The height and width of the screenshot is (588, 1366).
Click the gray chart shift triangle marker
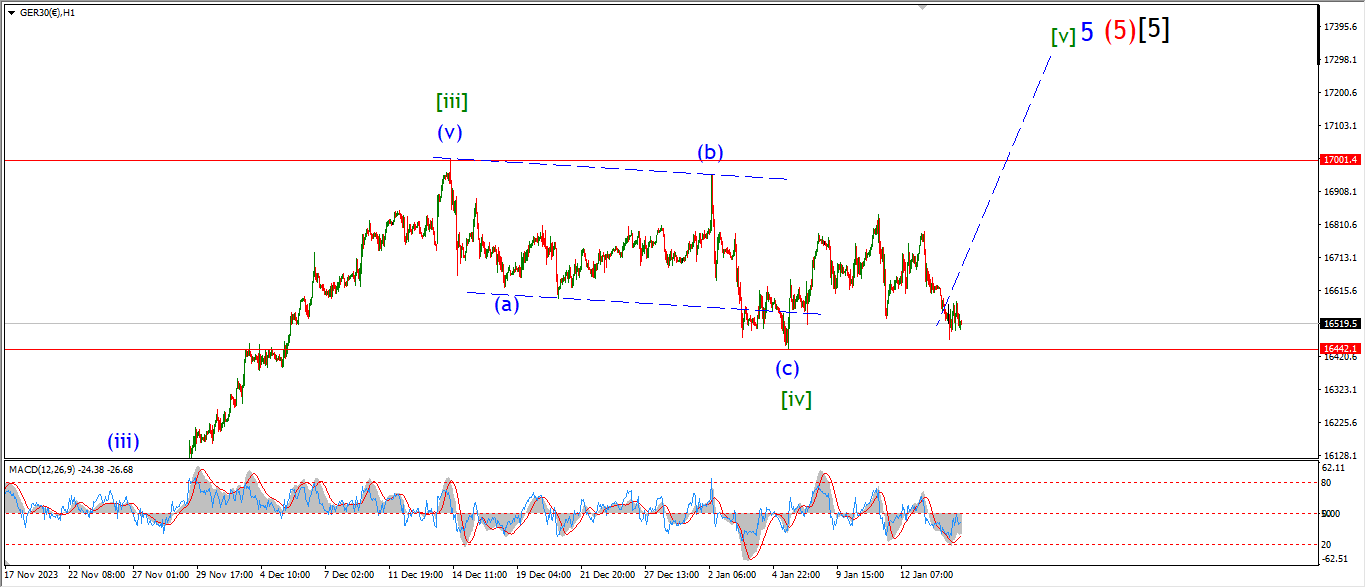point(923,8)
